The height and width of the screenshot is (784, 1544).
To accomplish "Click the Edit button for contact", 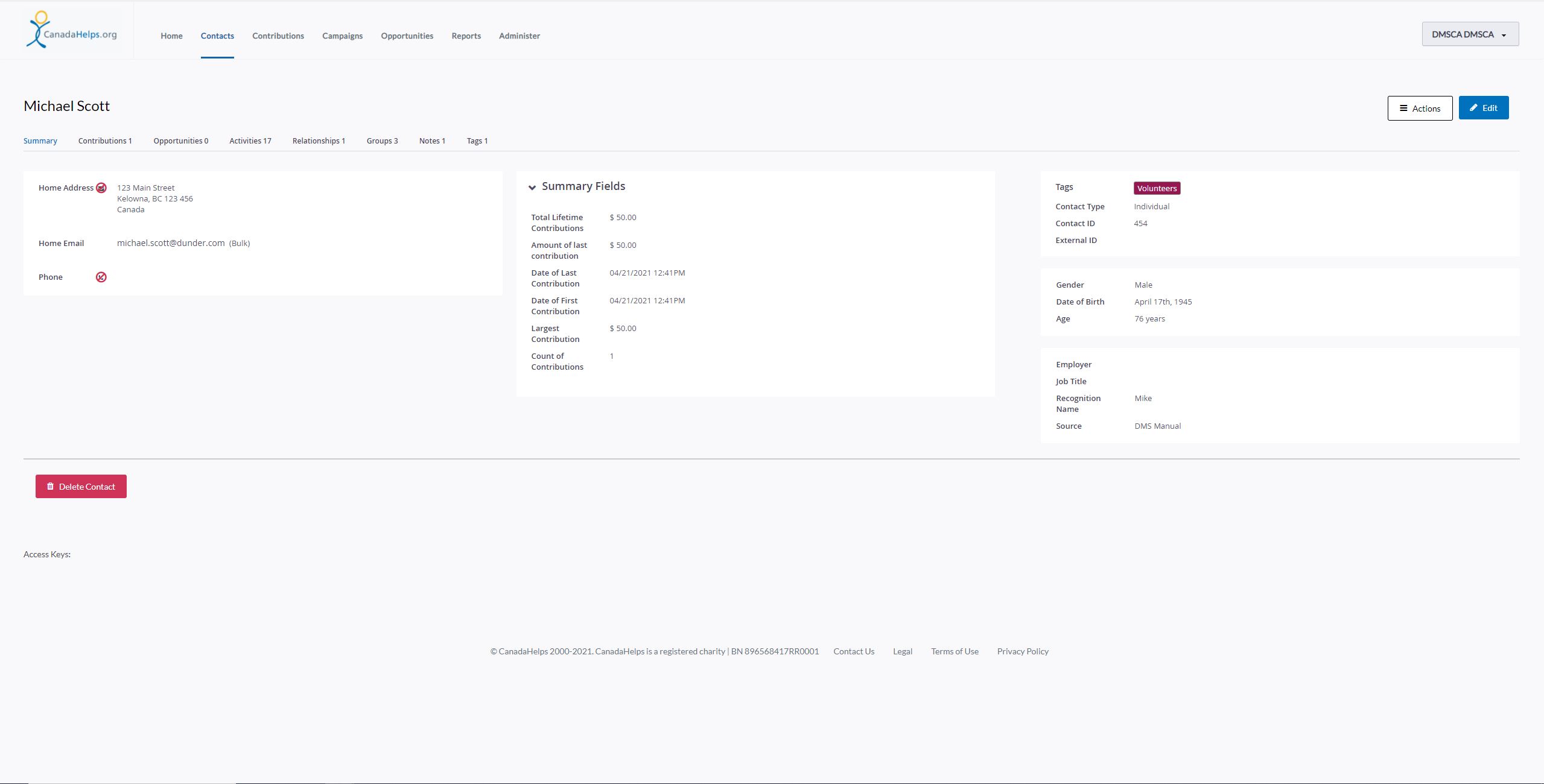I will [1484, 108].
